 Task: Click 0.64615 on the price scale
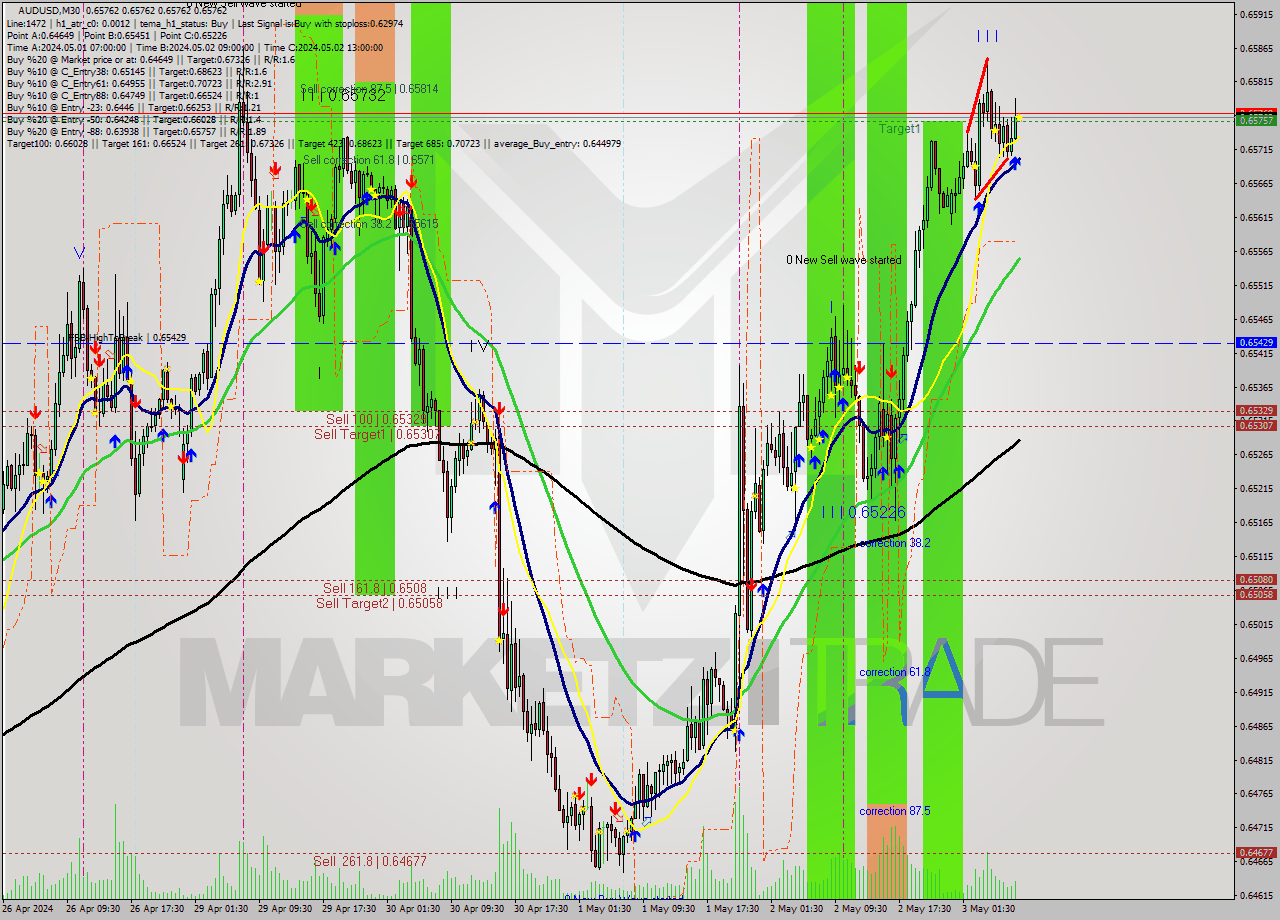tap(1257, 897)
